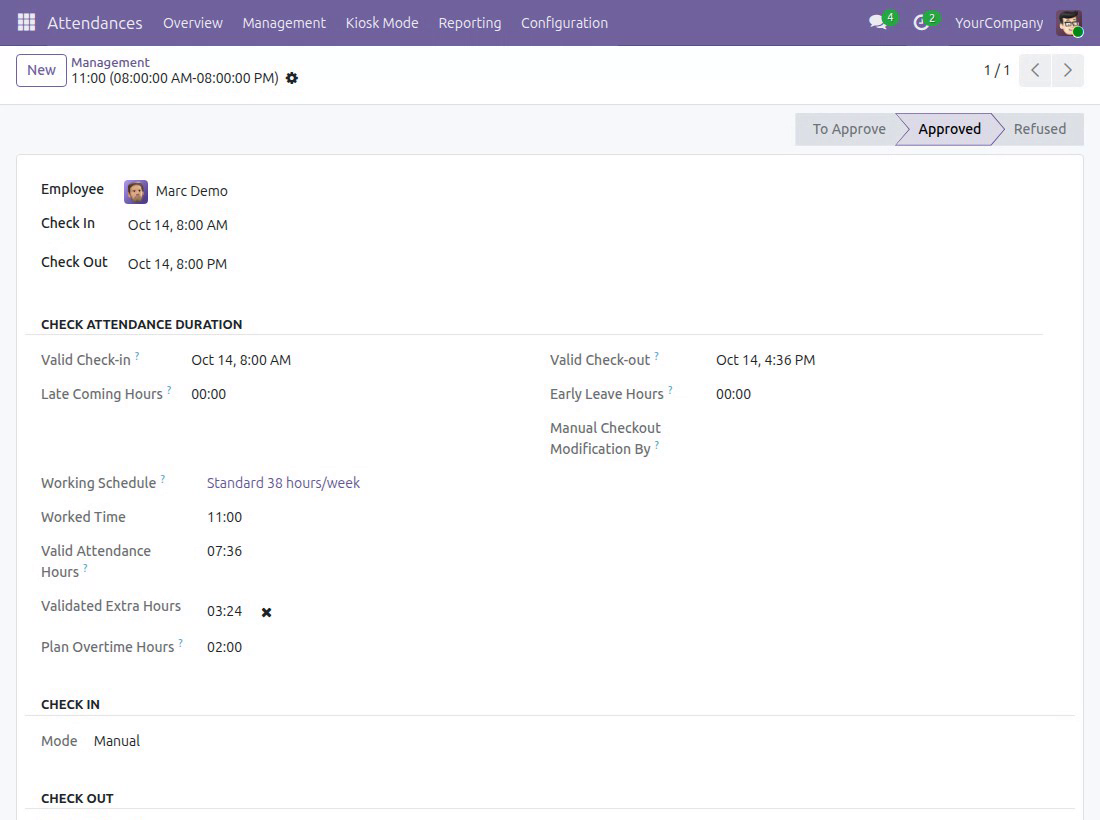Viewport: 1100px width, 820px height.
Task: Refuse extra hours with X icon
Action: click(267, 612)
